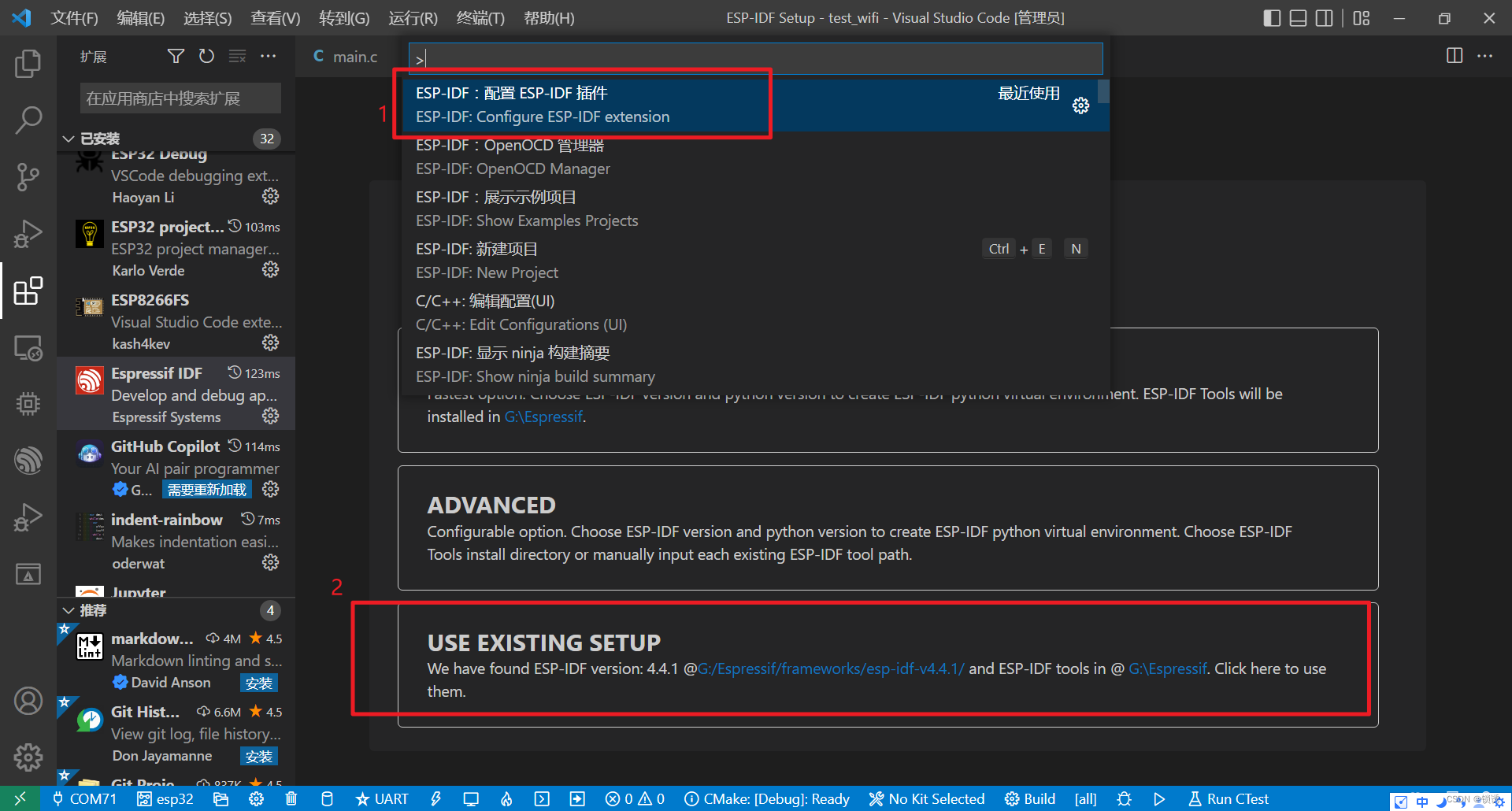Run ESP-IDF OpenOCD Manager command
1512x811 pixels.
[756, 157]
